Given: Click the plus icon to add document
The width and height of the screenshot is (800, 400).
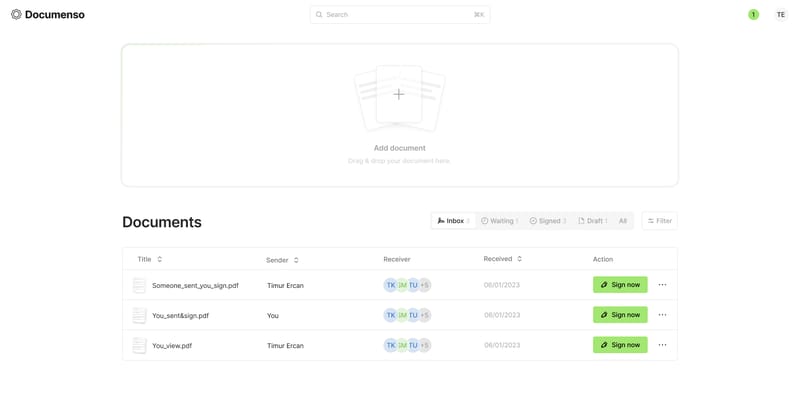Looking at the screenshot, I should pyautogui.click(x=398, y=94).
